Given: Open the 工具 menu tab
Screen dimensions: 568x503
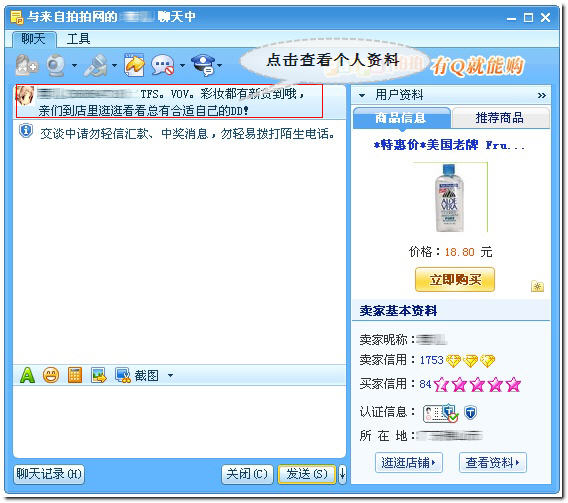Looking at the screenshot, I should click(78, 39).
